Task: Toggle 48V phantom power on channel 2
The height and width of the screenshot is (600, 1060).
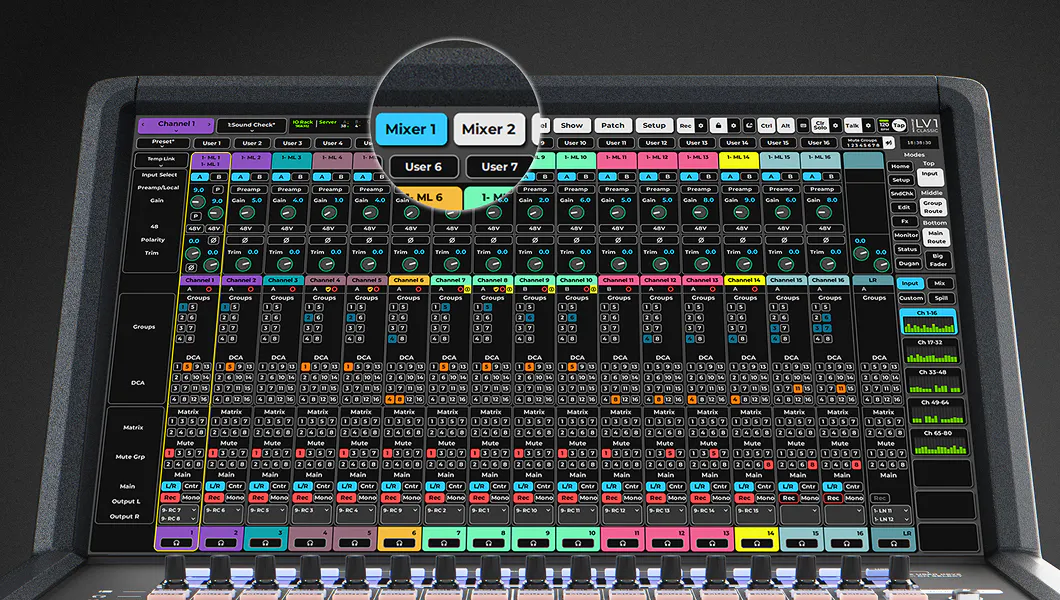Action: coord(245,228)
